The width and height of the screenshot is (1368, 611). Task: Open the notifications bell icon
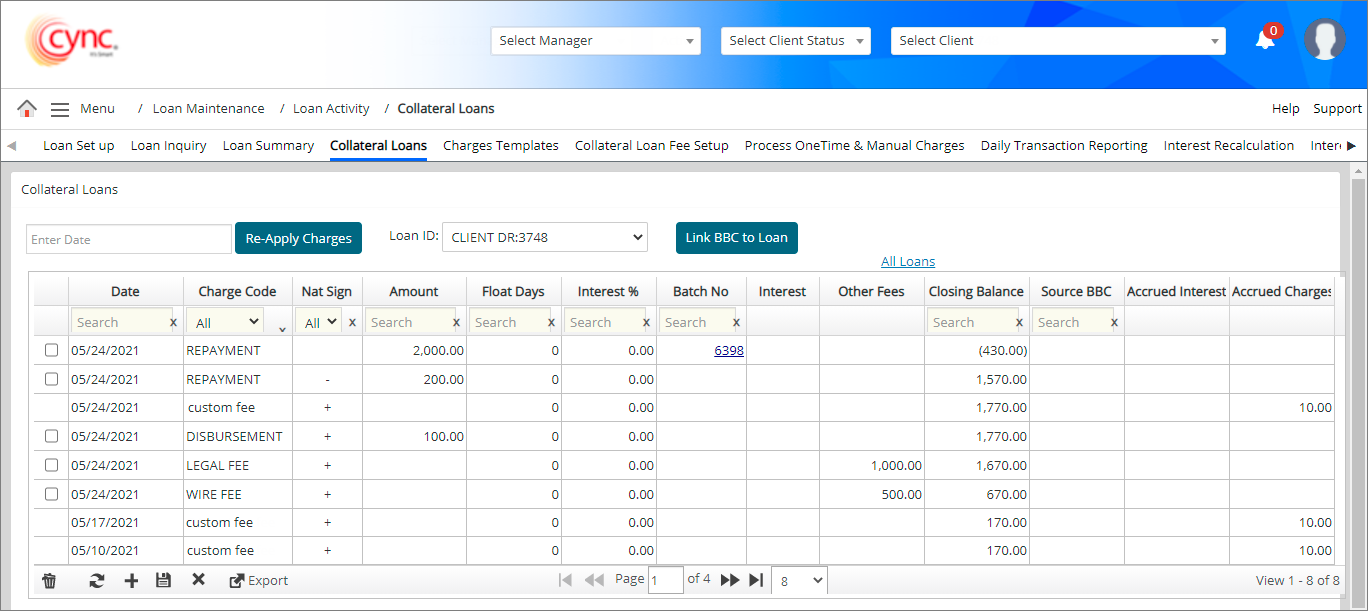click(1265, 40)
